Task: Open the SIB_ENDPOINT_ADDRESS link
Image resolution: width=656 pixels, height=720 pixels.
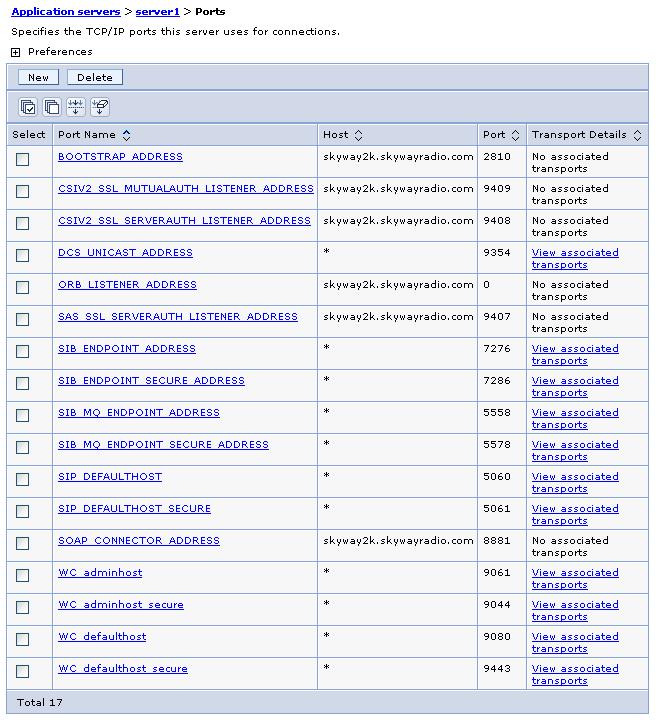Action: (127, 349)
